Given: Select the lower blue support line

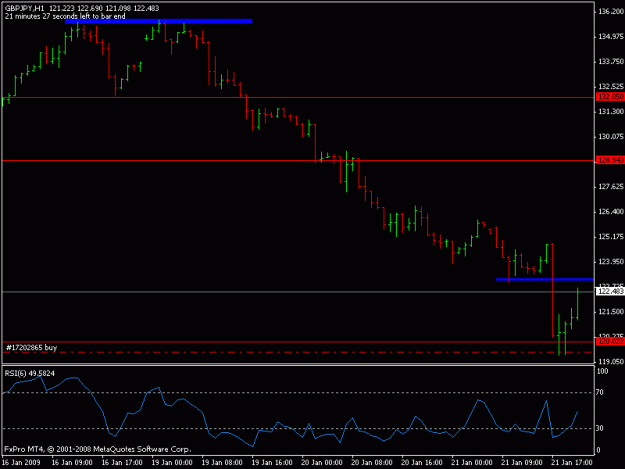Looking at the screenshot, I should 545,279.
